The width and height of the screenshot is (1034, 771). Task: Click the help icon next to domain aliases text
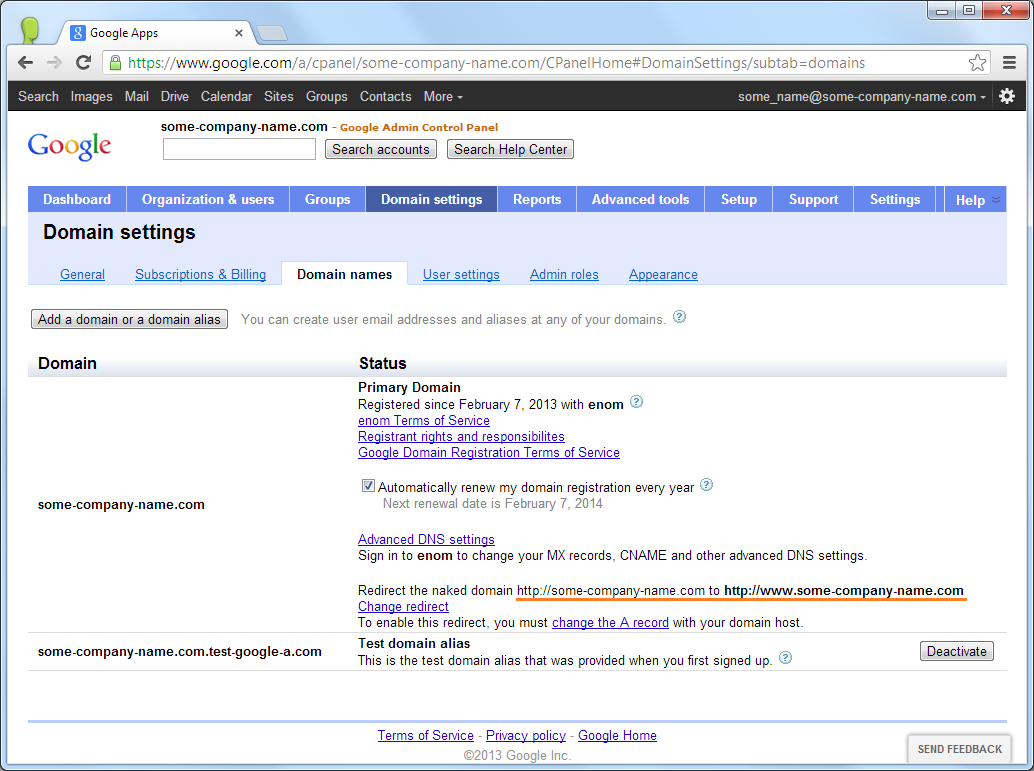(679, 318)
